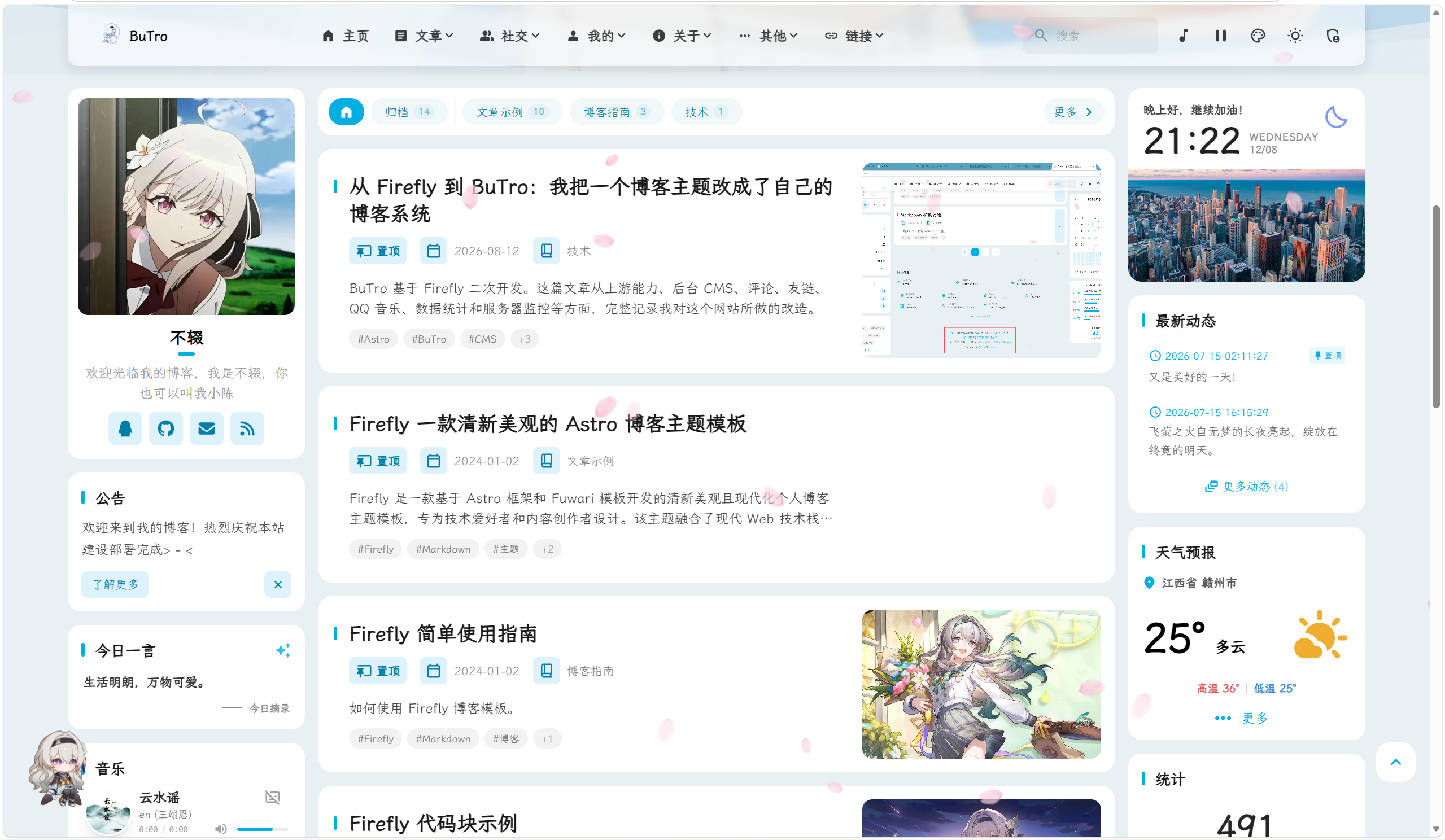
Task: Open Firefly 代码块示例 article
Action: [x=433, y=824]
